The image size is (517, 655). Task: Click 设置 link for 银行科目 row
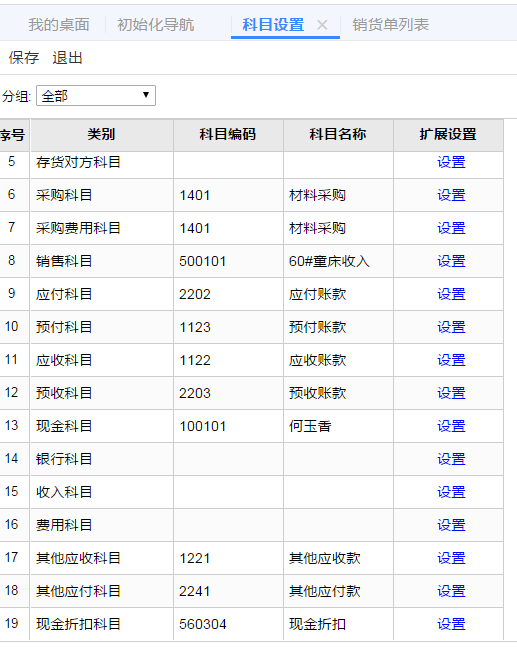(x=451, y=459)
